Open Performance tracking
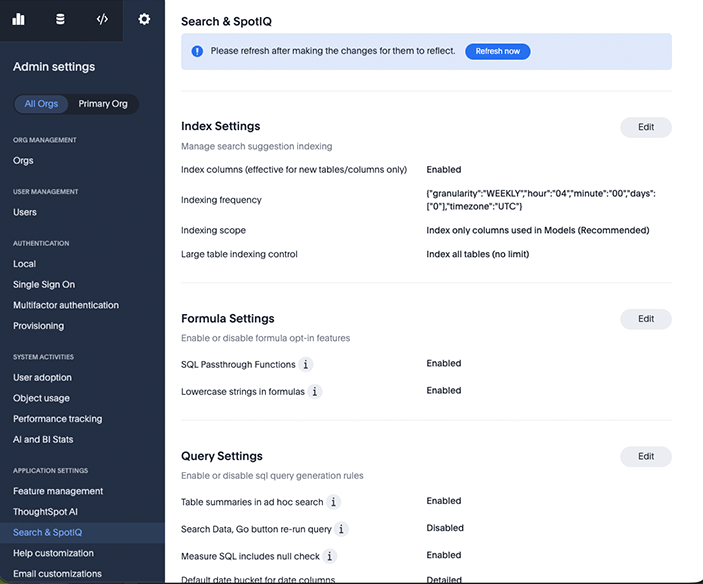703x584 pixels. point(57,419)
